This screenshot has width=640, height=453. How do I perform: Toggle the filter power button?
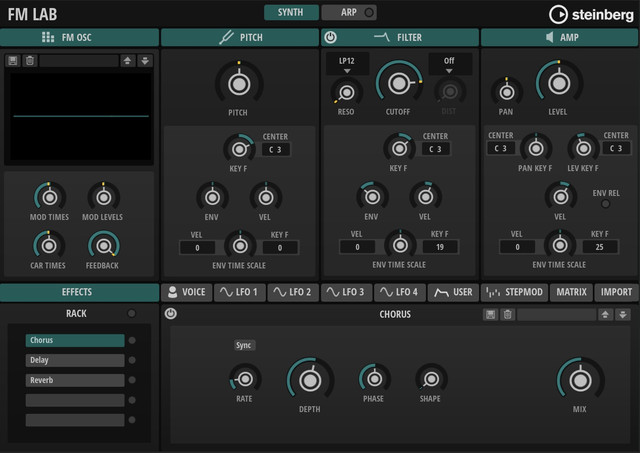tap(331, 38)
